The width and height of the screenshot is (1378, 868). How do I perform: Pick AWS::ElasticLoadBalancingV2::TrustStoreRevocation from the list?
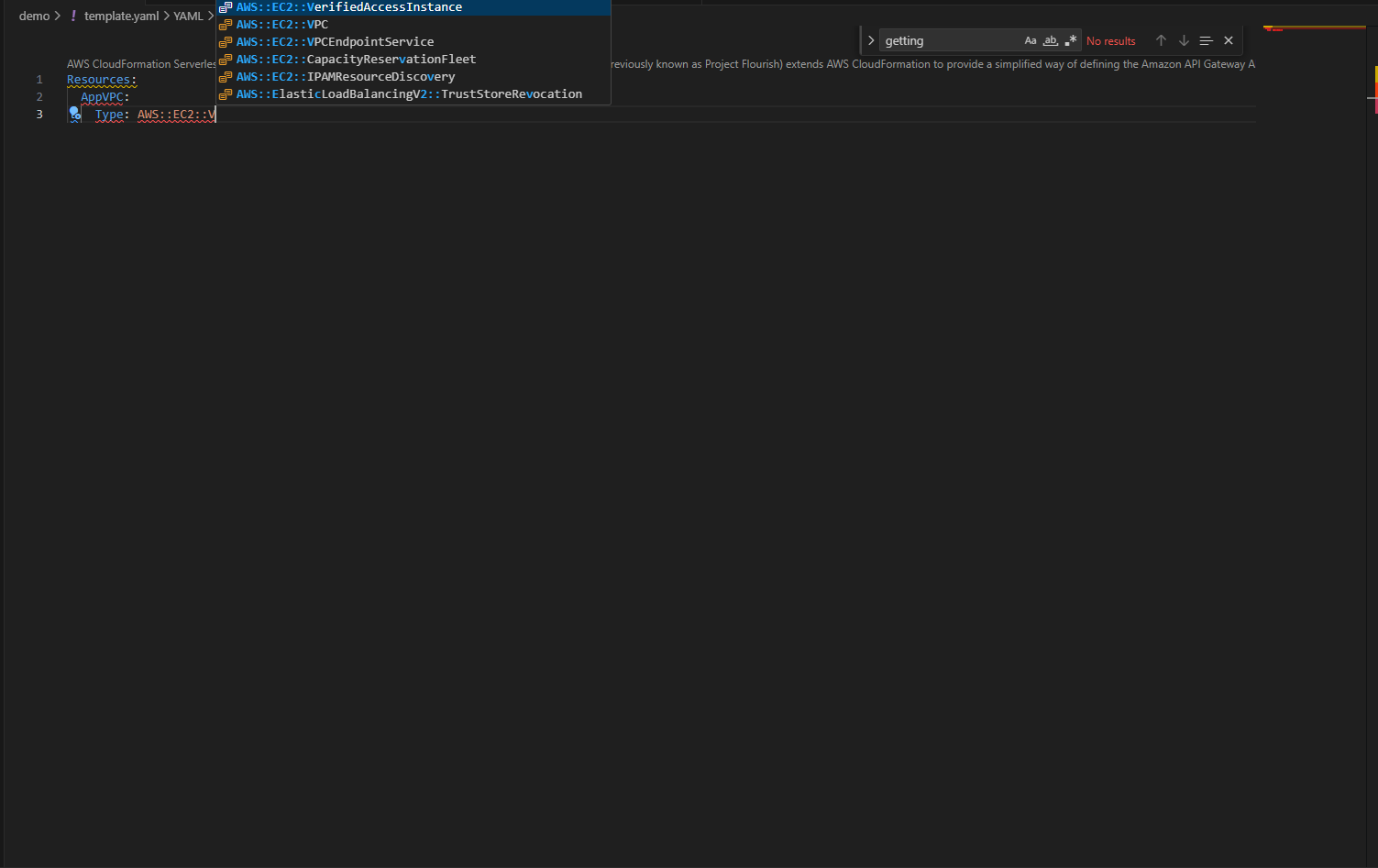(x=411, y=93)
